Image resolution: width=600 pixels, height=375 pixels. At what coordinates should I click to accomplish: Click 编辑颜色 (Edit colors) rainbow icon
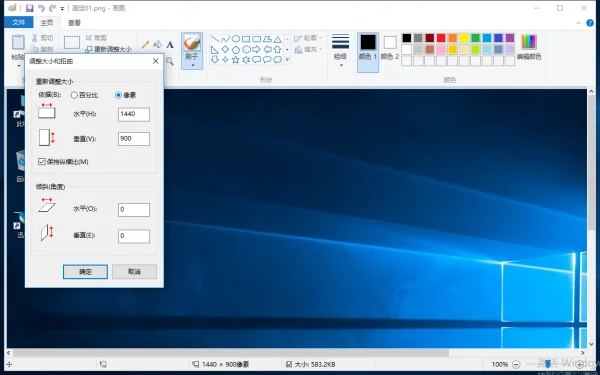[529, 41]
